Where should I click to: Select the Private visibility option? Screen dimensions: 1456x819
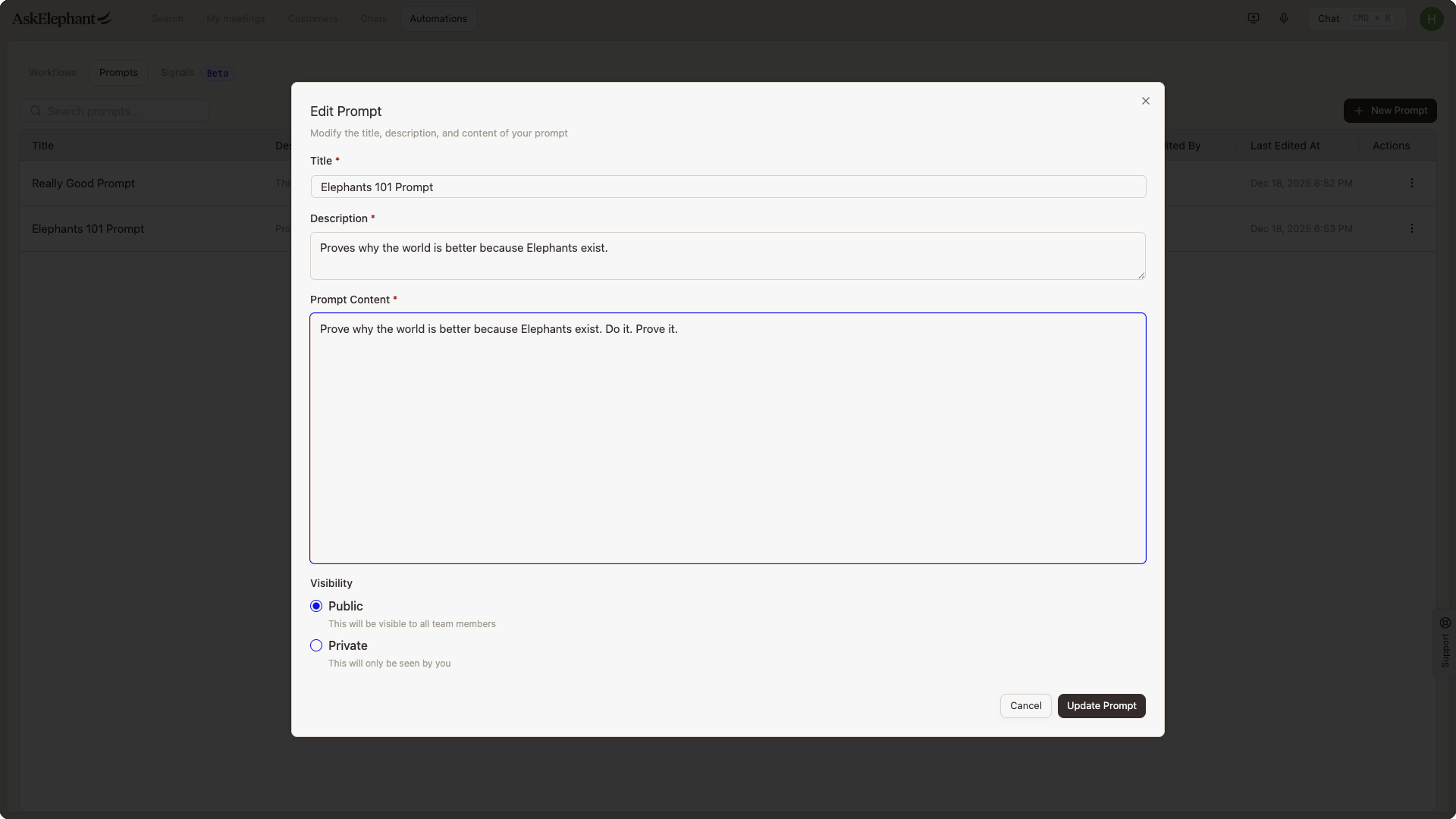coord(316,645)
